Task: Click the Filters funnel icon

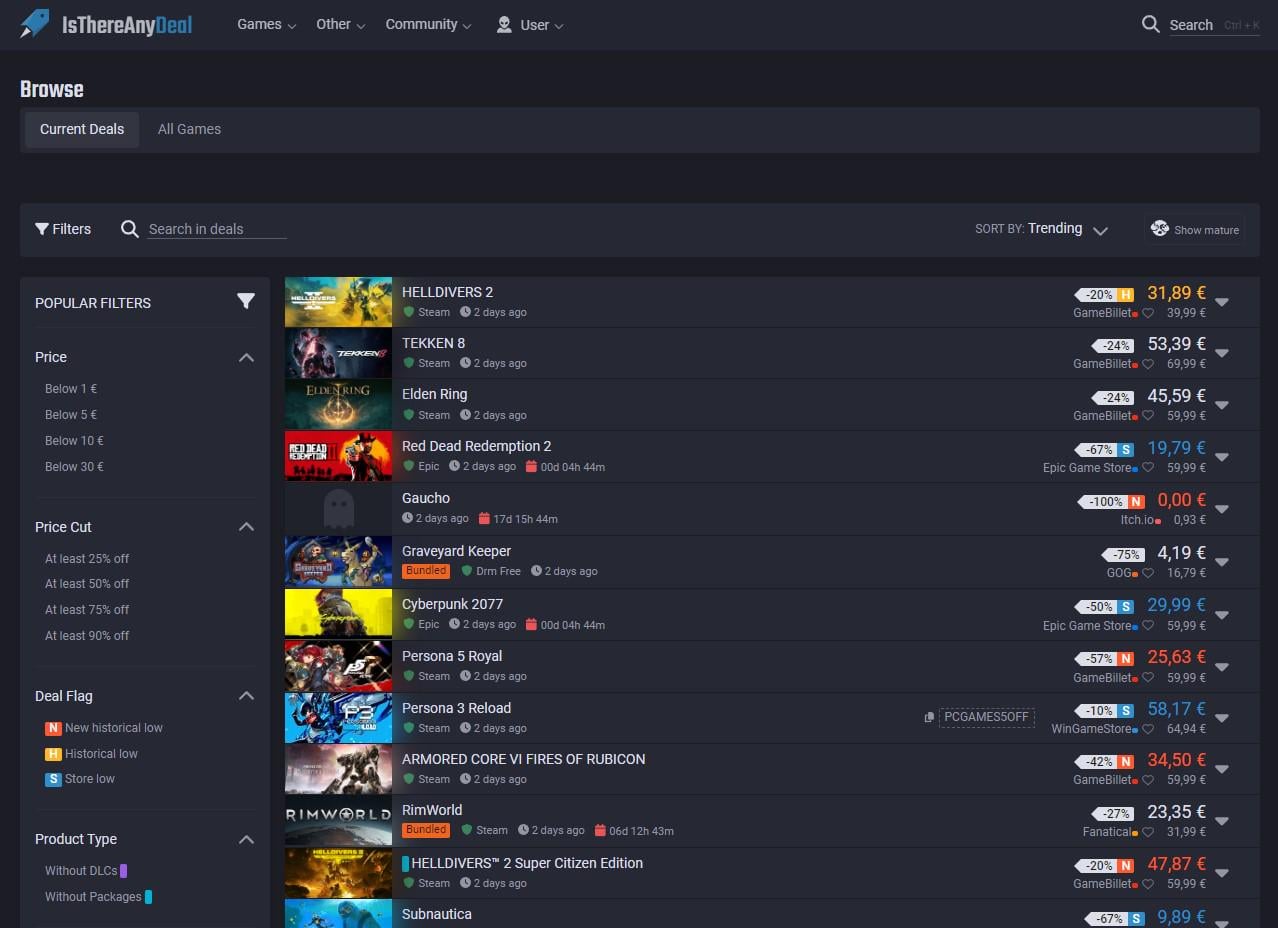Action: point(41,229)
